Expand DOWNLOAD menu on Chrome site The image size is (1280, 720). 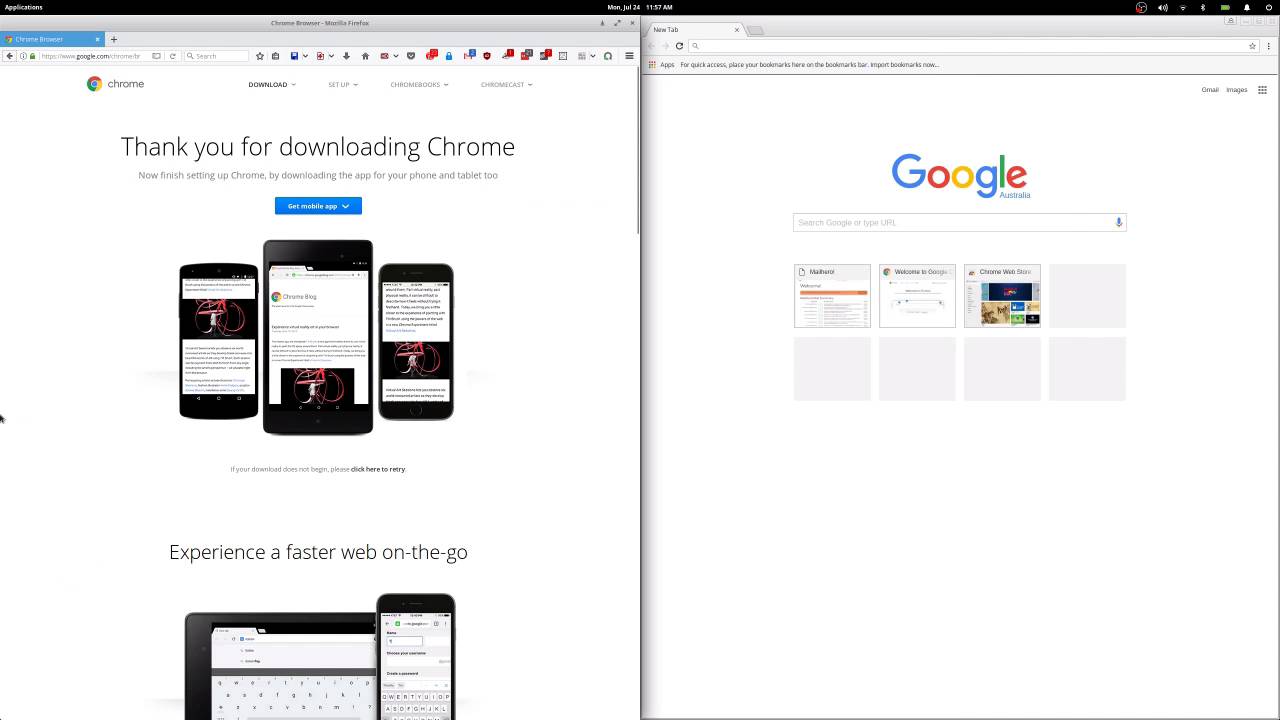pyautogui.click(x=272, y=85)
